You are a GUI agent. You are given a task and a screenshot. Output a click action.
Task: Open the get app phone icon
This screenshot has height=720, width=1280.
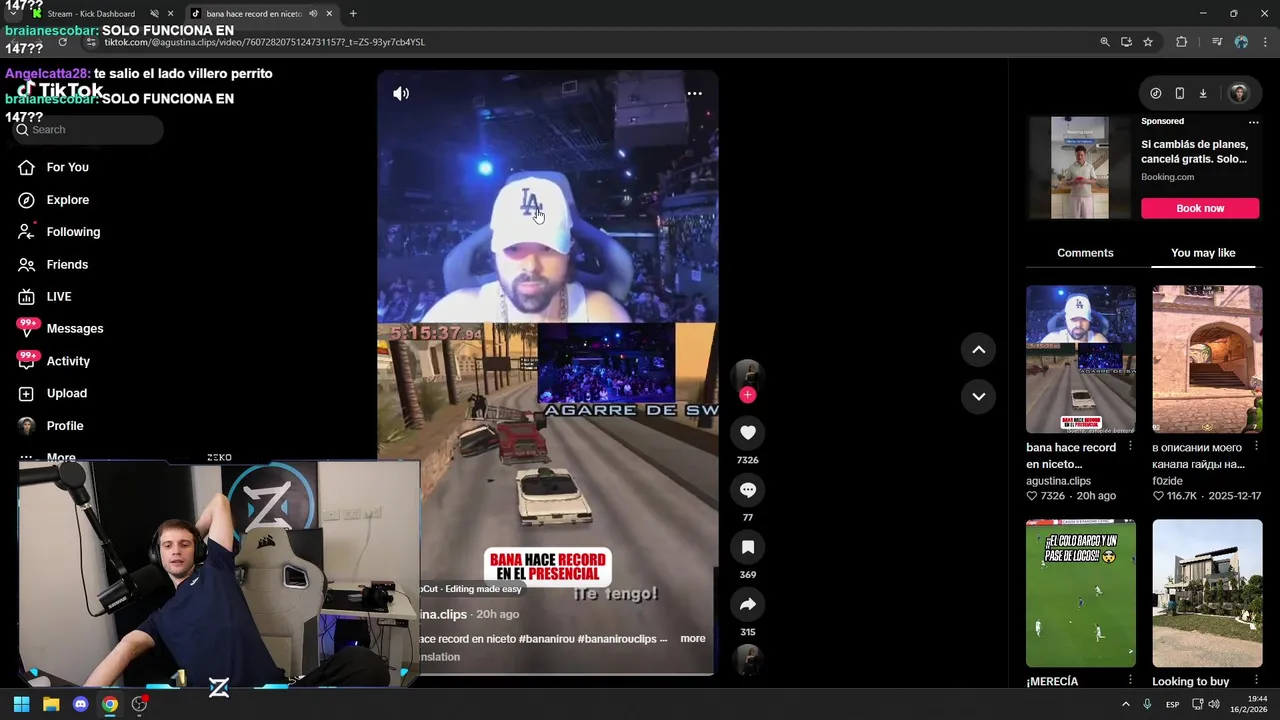point(1180,93)
